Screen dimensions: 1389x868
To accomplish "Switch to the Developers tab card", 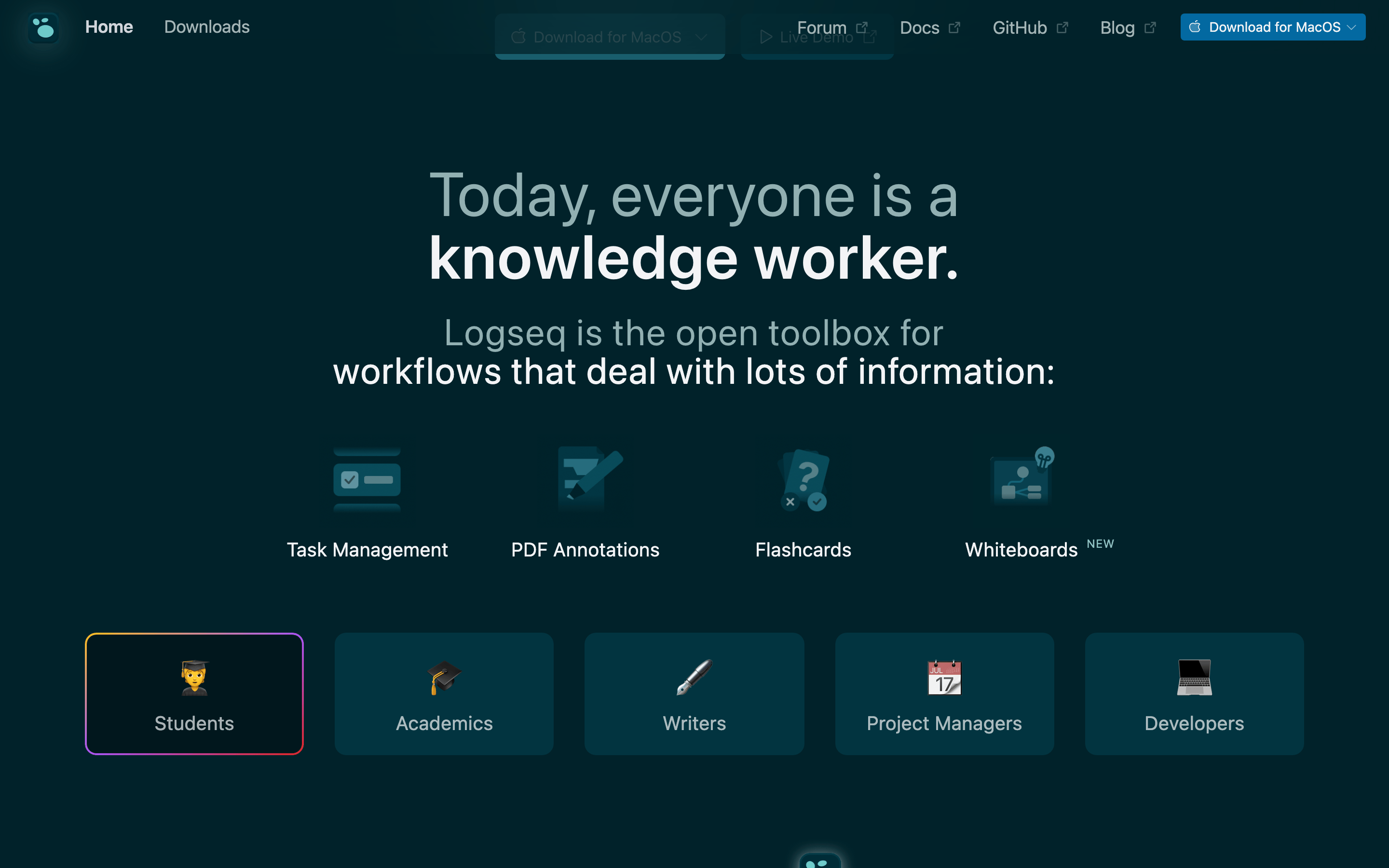I will pyautogui.click(x=1194, y=693).
